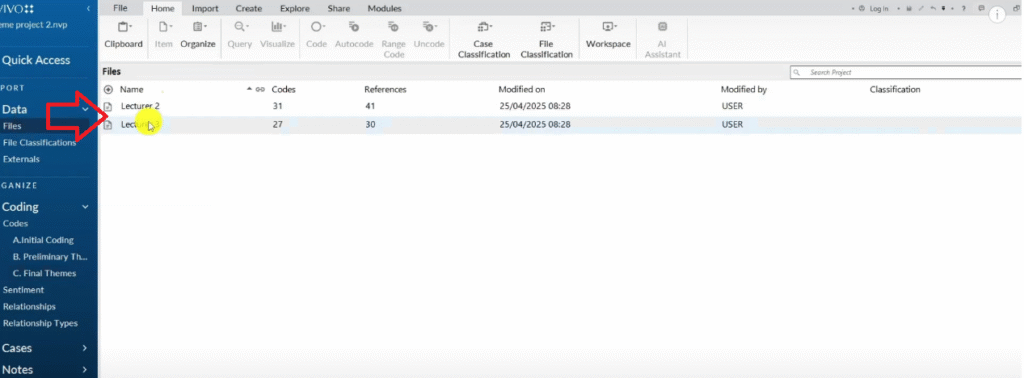Open Case Classification menu
This screenshot has width=1024, height=378.
click(x=484, y=40)
